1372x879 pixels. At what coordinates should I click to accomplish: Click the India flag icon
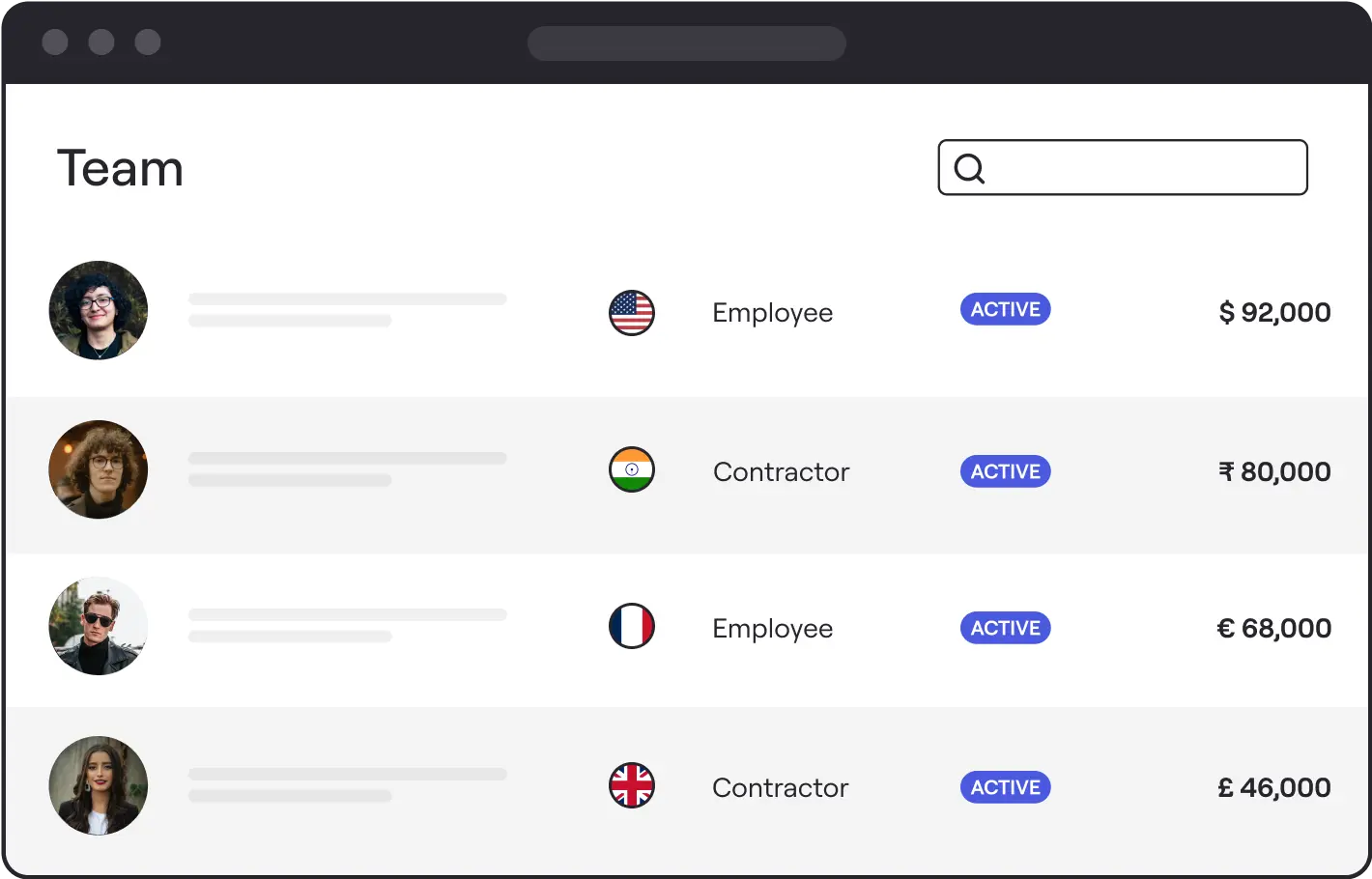pyautogui.click(x=632, y=470)
